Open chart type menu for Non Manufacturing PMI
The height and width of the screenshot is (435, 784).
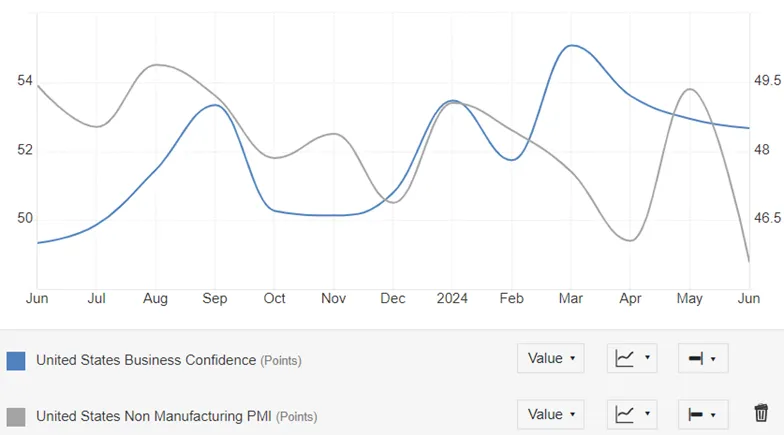tap(632, 414)
